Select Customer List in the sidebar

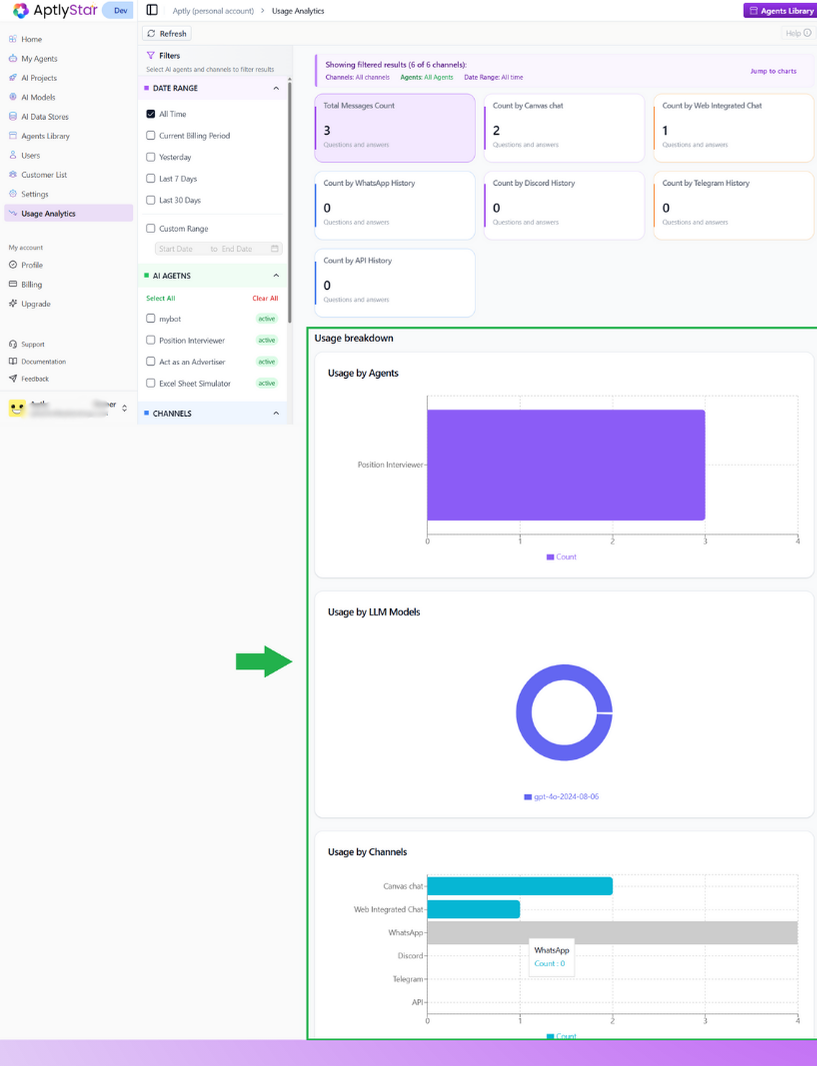[50, 174]
